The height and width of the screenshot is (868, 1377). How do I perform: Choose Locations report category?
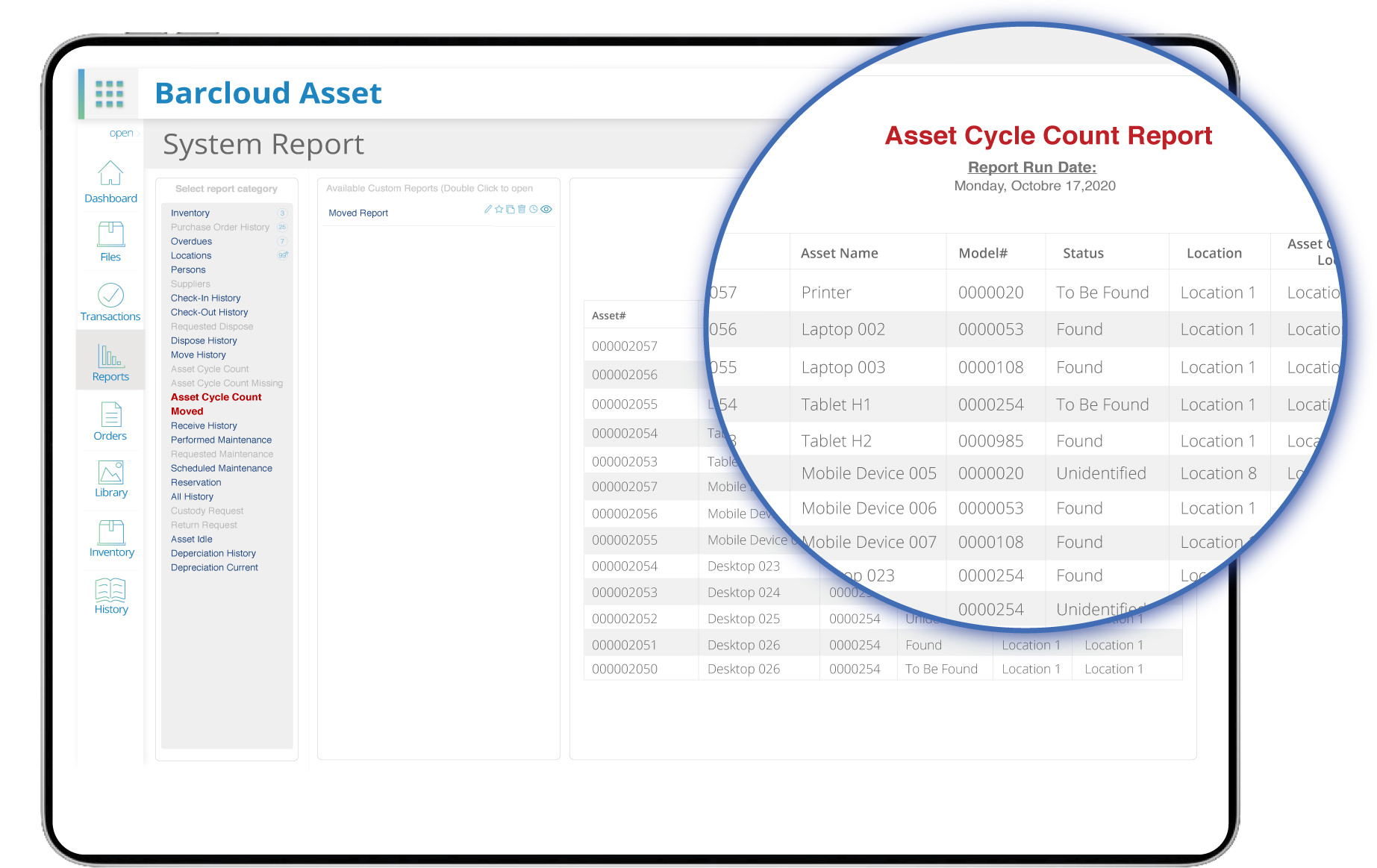[191, 256]
